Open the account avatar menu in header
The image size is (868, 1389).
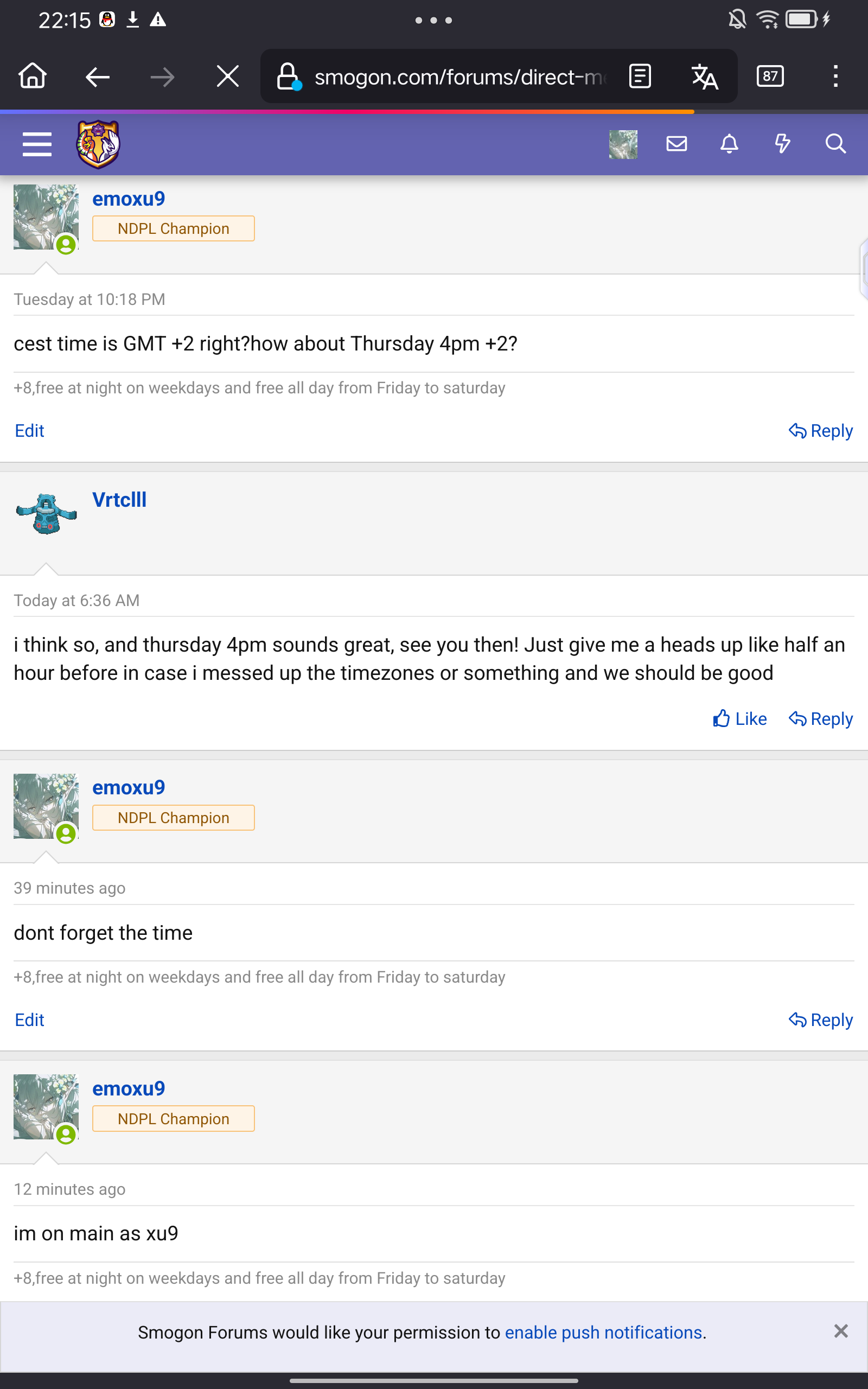(623, 144)
